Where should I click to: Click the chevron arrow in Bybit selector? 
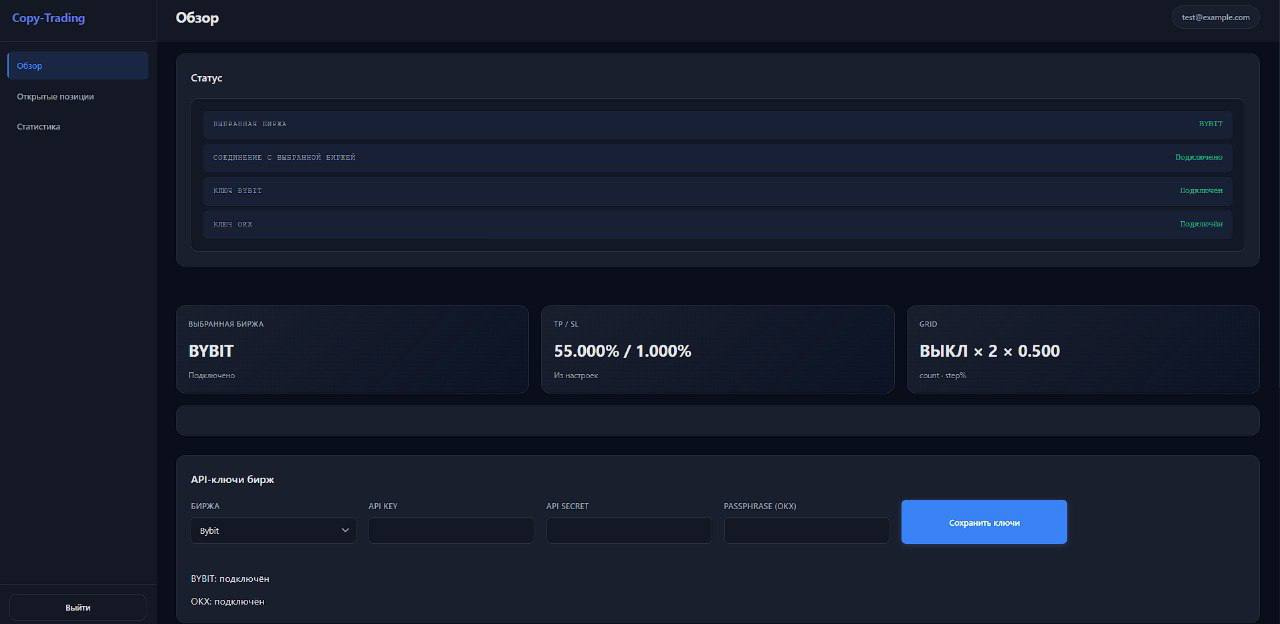point(345,530)
